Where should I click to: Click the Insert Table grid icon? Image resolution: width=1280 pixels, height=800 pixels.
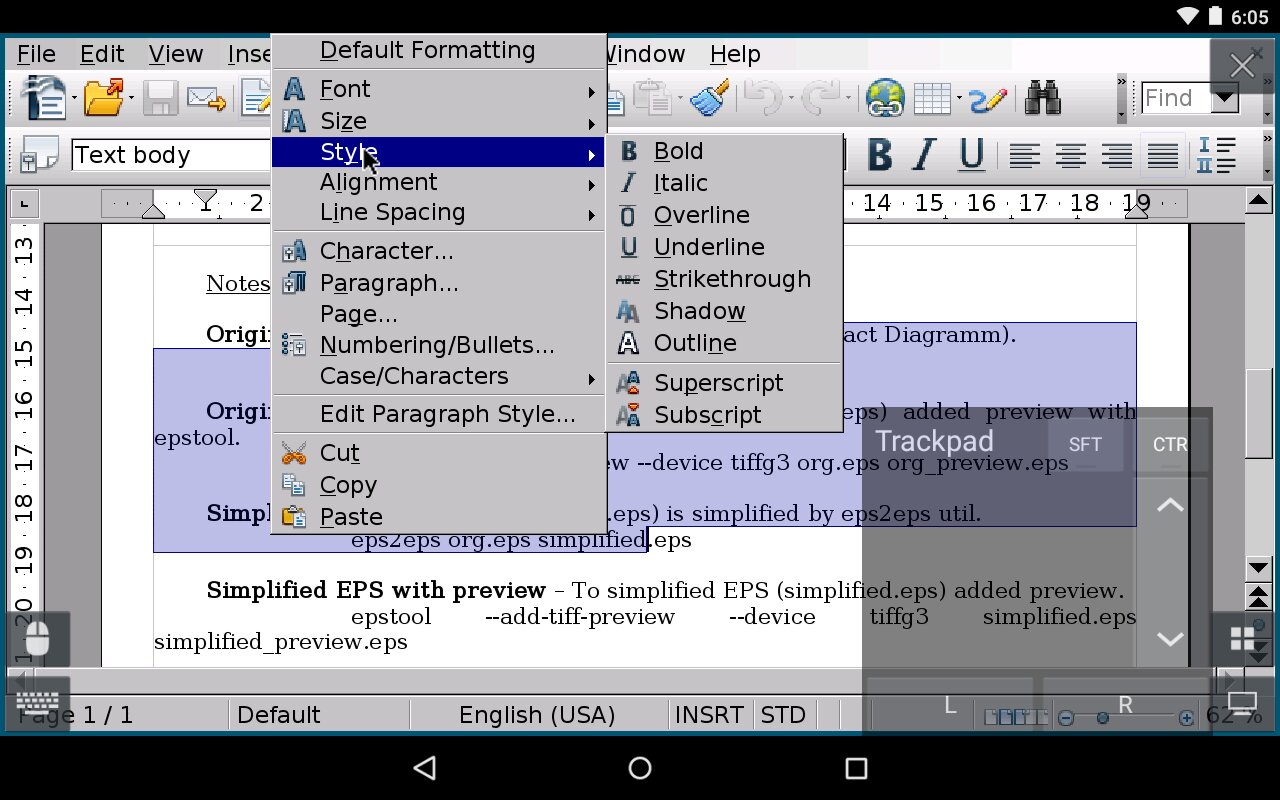point(932,98)
